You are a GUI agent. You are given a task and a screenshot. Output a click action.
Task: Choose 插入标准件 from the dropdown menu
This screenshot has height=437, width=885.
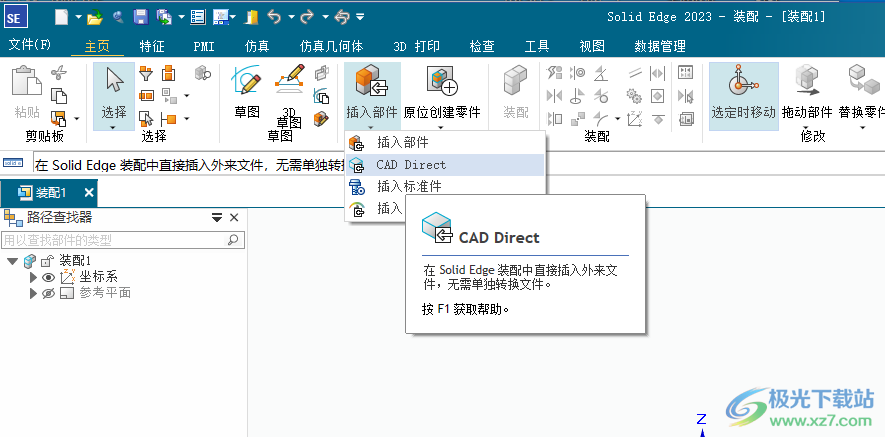(x=445, y=186)
